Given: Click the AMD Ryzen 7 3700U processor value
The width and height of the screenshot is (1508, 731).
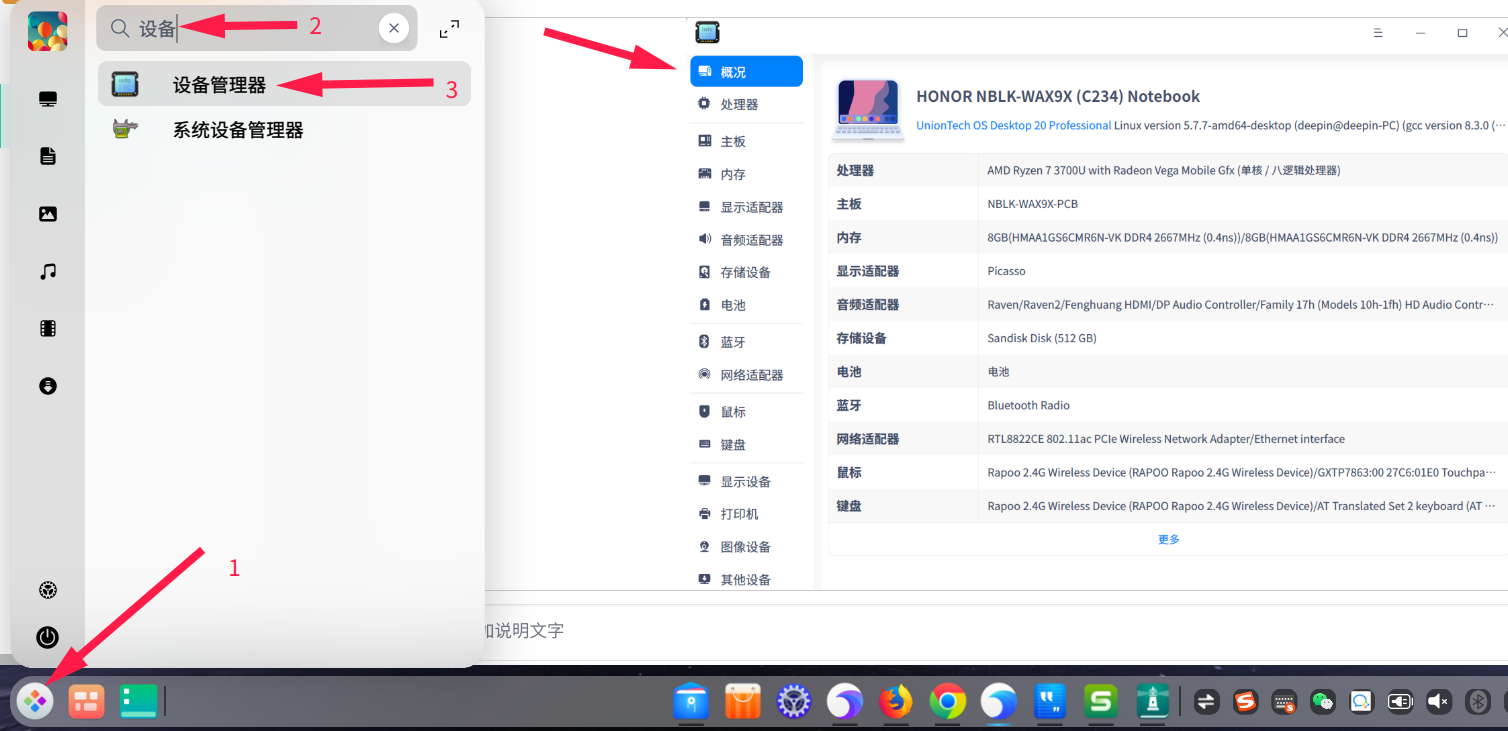Looking at the screenshot, I should click(1163, 170).
